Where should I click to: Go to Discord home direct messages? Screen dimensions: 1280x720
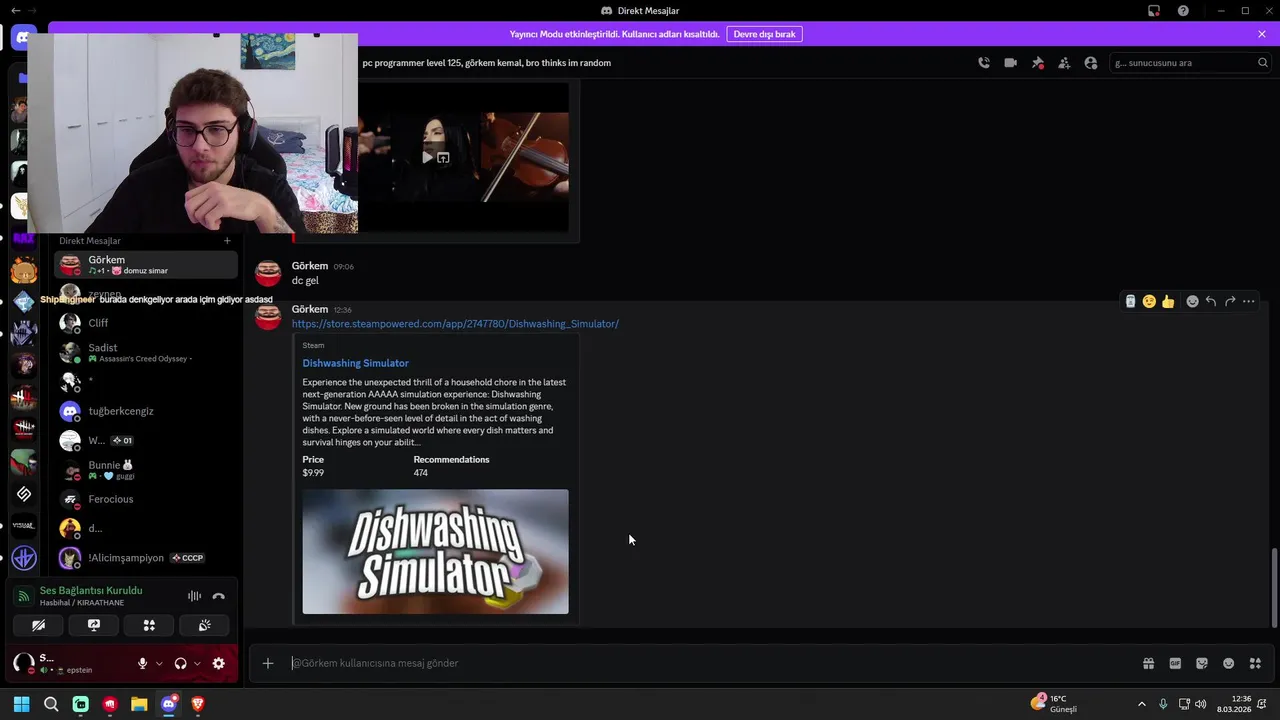tap(24, 39)
